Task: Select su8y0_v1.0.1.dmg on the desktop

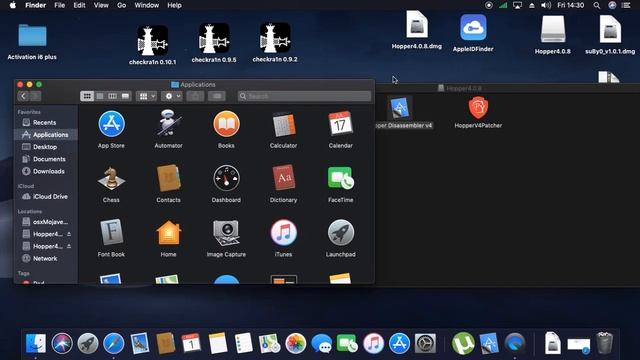Action: pos(610,29)
